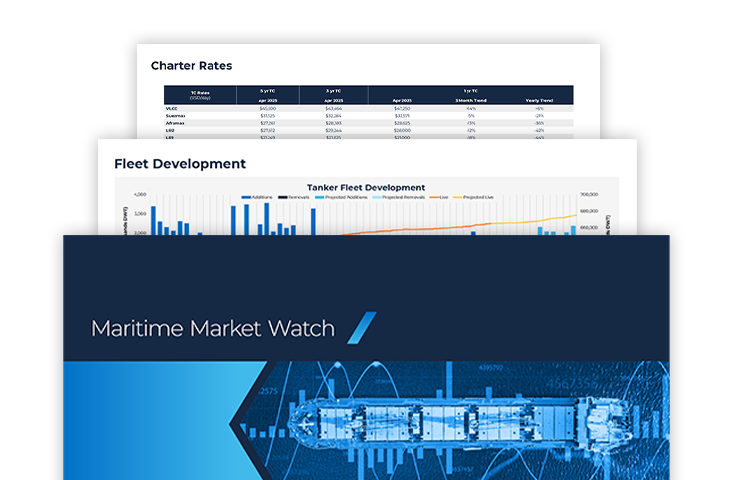Click the Fleet Development heading
This screenshot has width=734, height=480.
179,163
